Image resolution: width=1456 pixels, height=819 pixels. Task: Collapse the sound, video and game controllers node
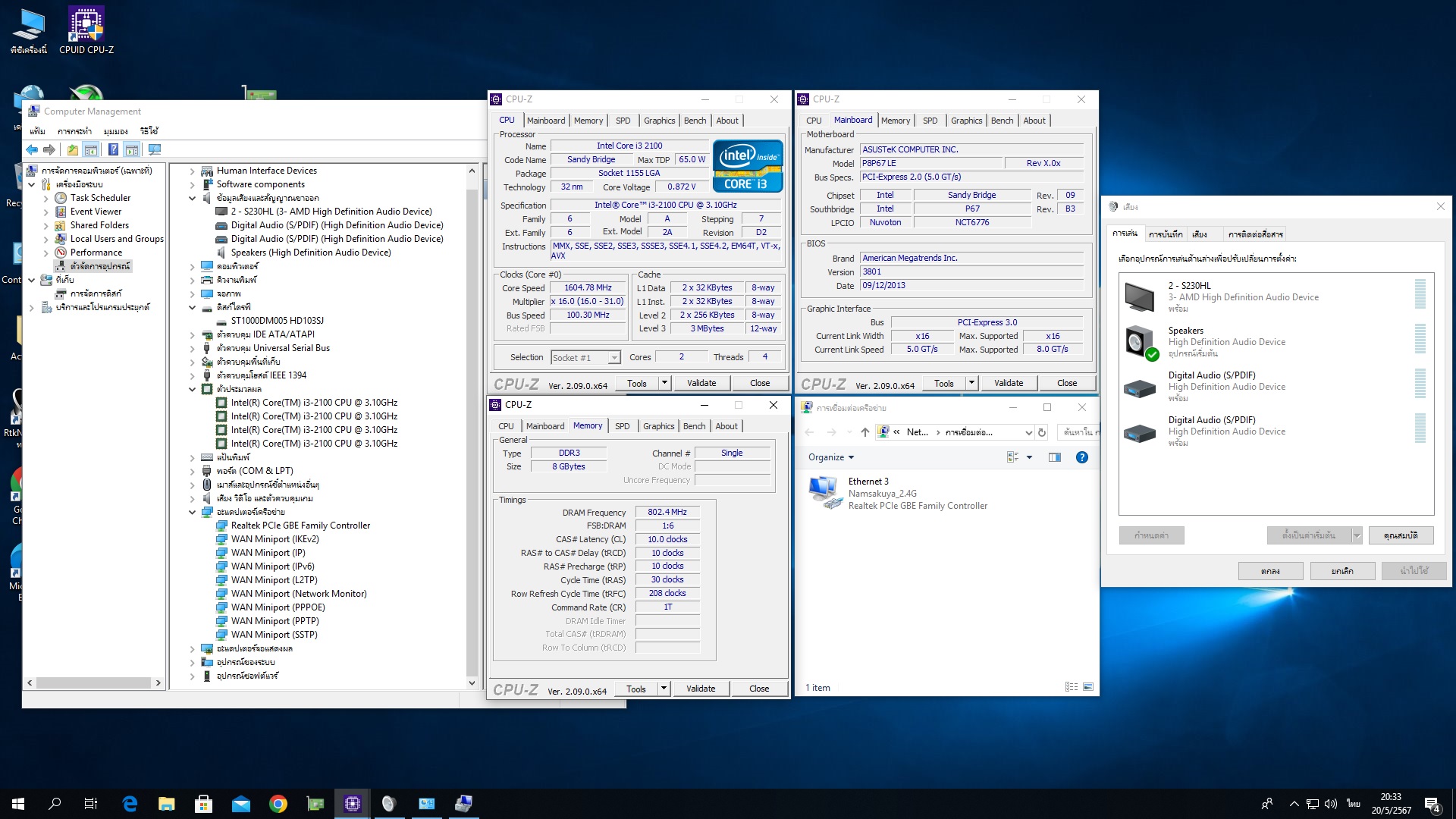[x=192, y=198]
